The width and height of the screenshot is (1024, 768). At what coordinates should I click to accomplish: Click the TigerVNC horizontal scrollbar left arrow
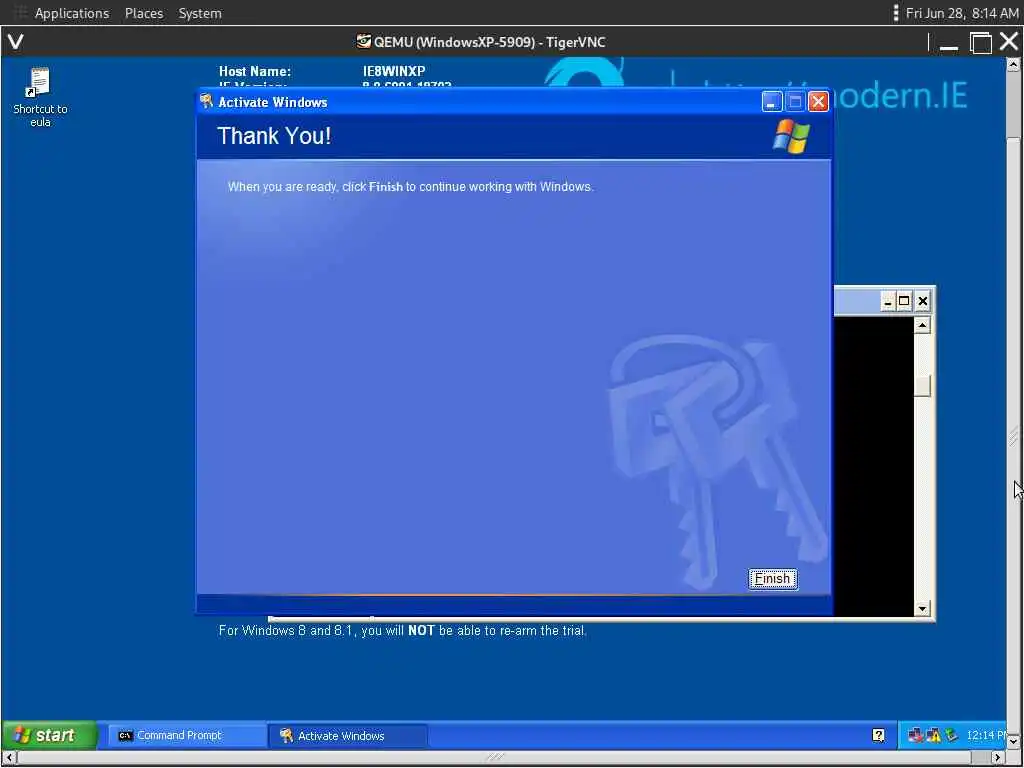(x=9, y=758)
